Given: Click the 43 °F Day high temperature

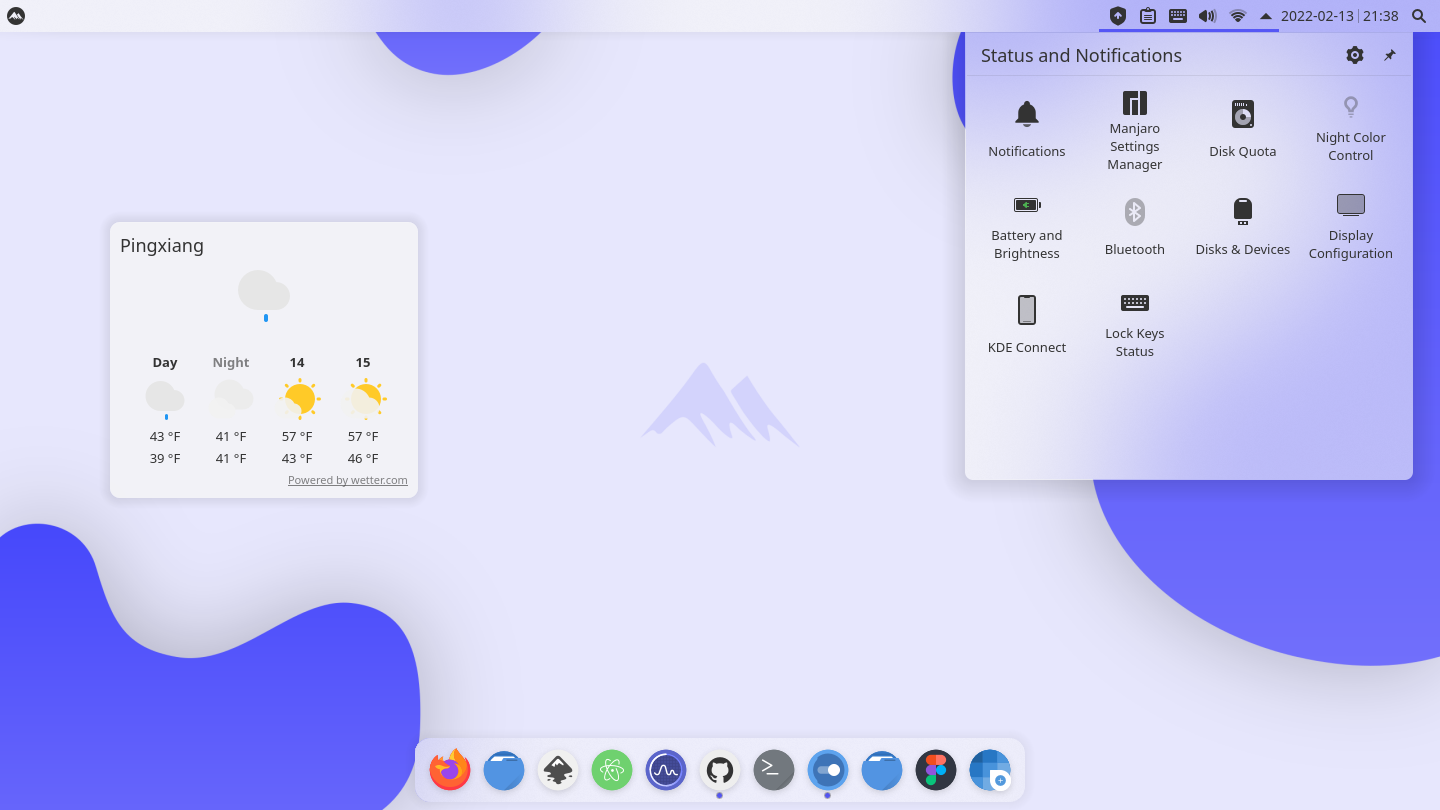Looking at the screenshot, I should coord(165,437).
